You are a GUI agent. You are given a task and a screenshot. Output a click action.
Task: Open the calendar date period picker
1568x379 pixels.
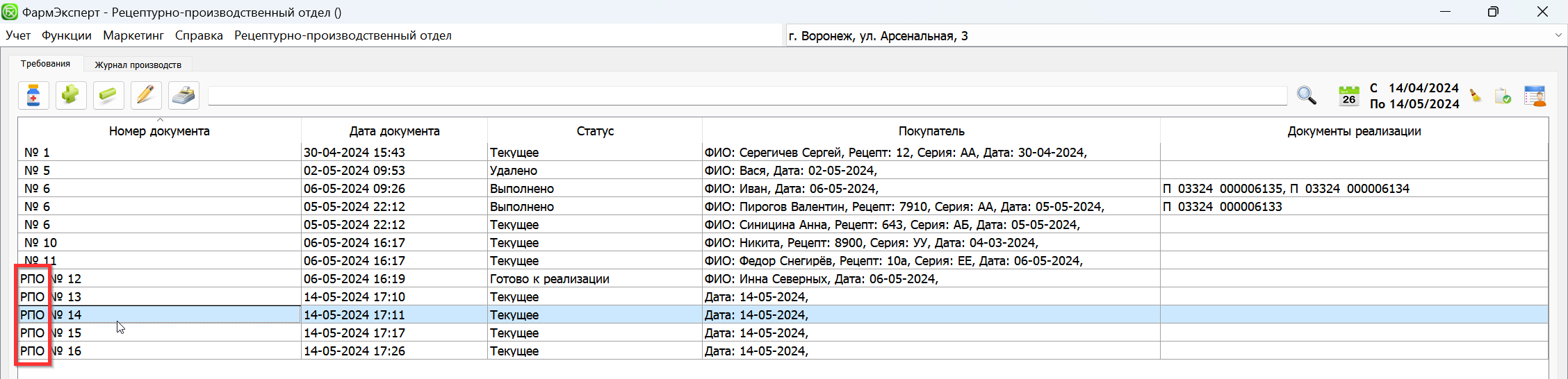point(1348,96)
